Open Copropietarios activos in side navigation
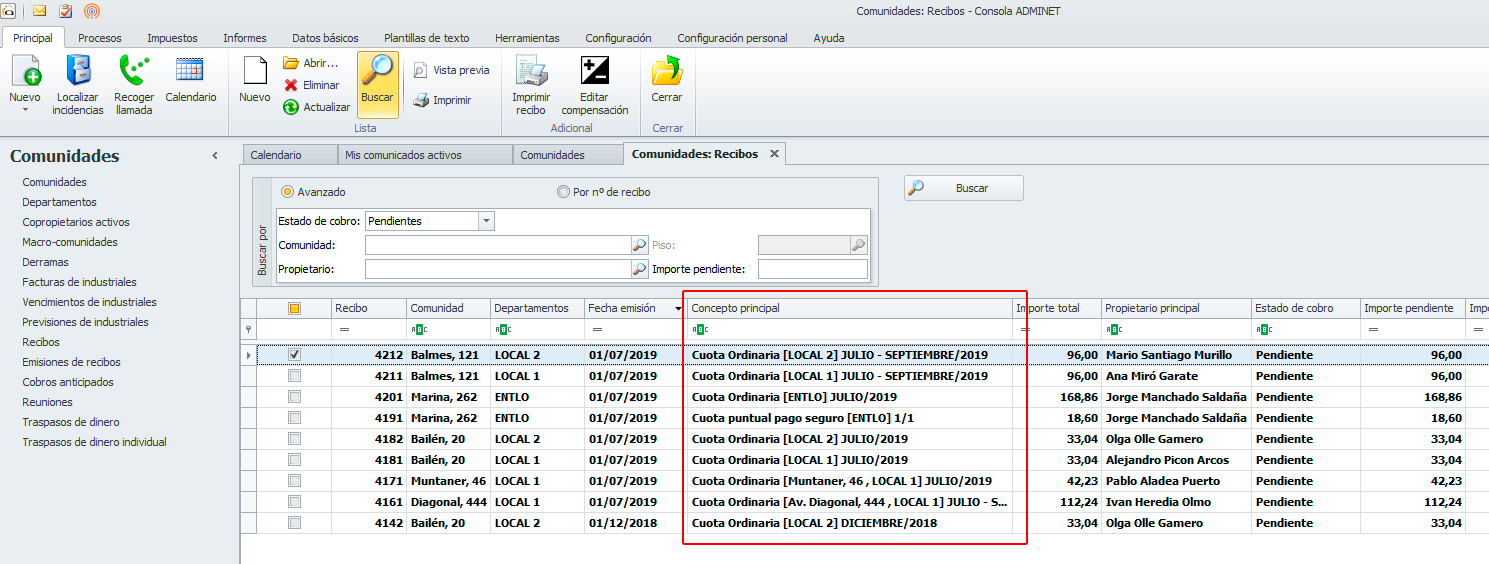The height and width of the screenshot is (564, 1489). 76,222
